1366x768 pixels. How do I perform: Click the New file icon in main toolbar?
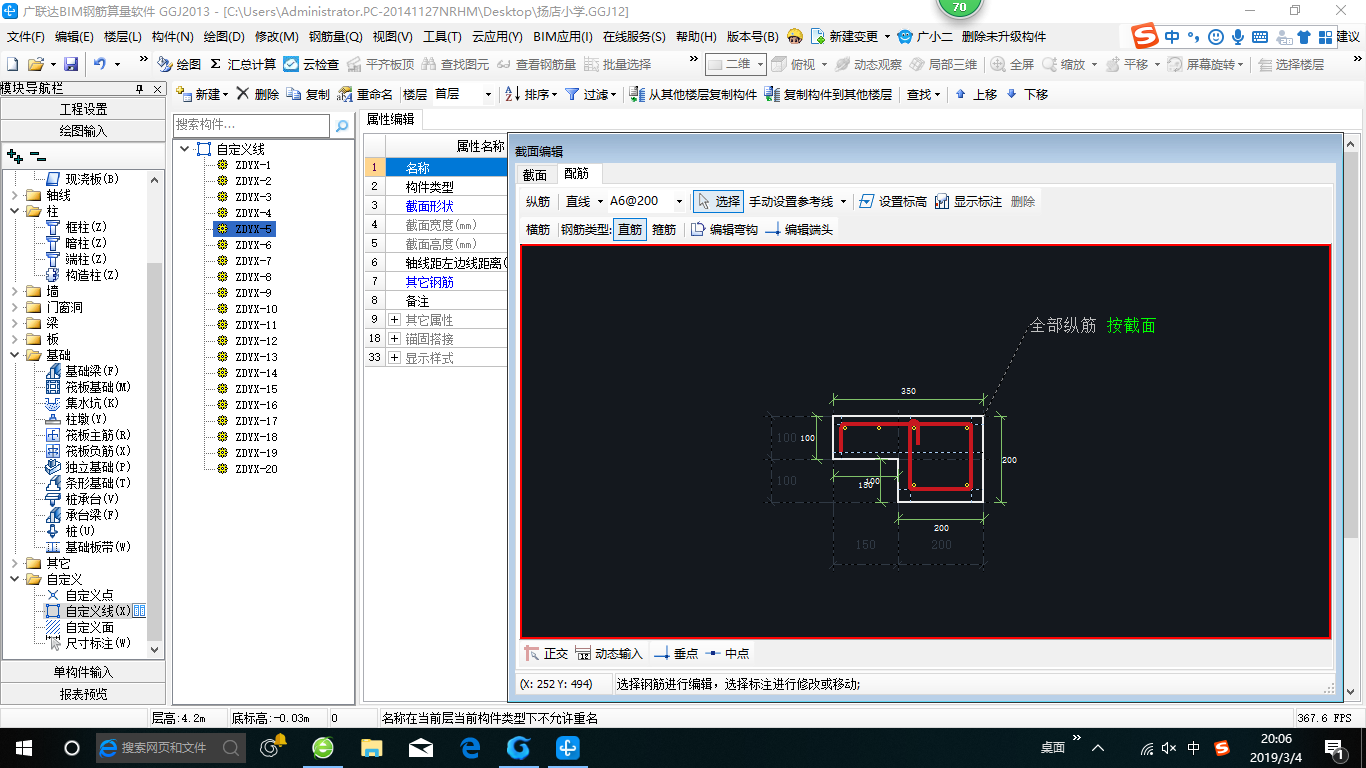(x=12, y=64)
